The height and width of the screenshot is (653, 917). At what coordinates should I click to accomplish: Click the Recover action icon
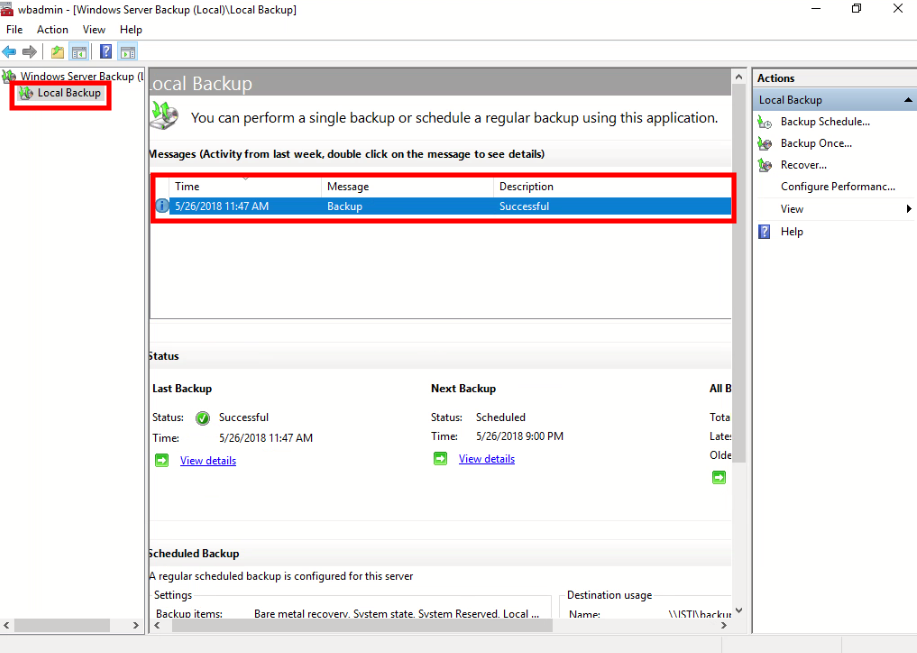click(x=765, y=165)
